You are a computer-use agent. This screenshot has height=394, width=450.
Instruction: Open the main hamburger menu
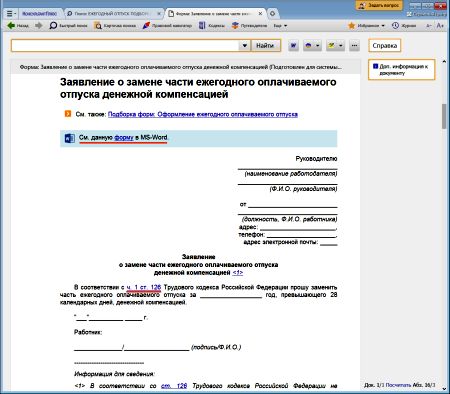(11, 14)
